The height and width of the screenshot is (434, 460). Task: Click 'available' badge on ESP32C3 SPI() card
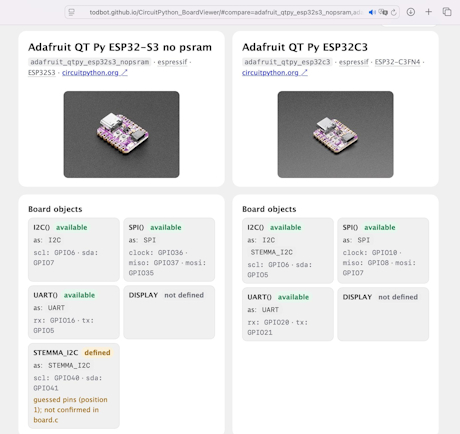380,227
